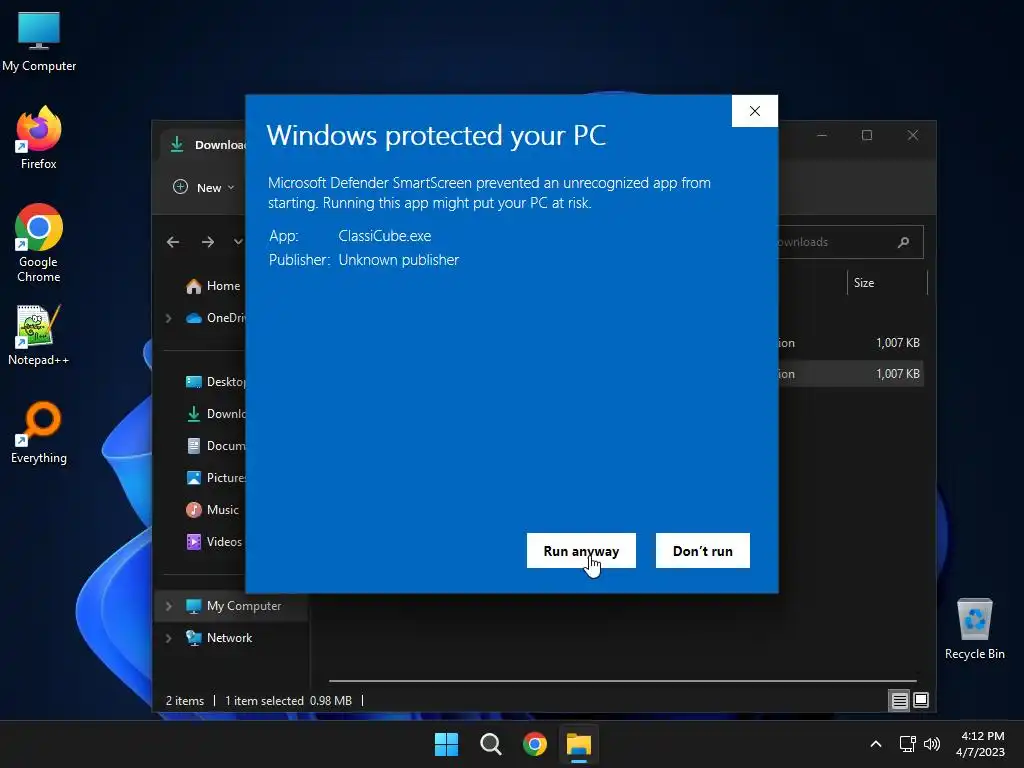Expand the Network tree node
The height and width of the screenshot is (768, 1024).
pos(168,638)
